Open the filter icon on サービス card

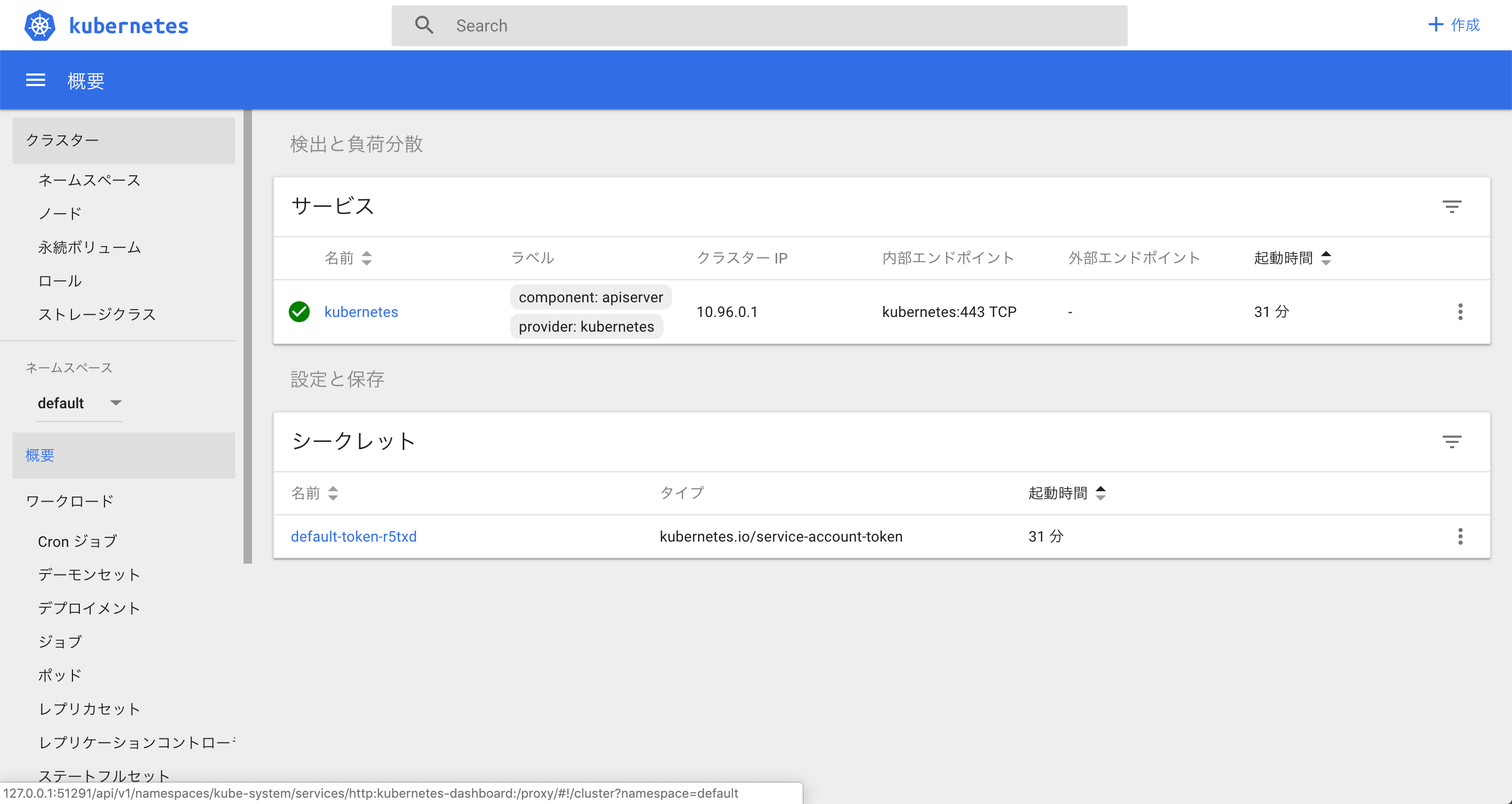pos(1452,207)
